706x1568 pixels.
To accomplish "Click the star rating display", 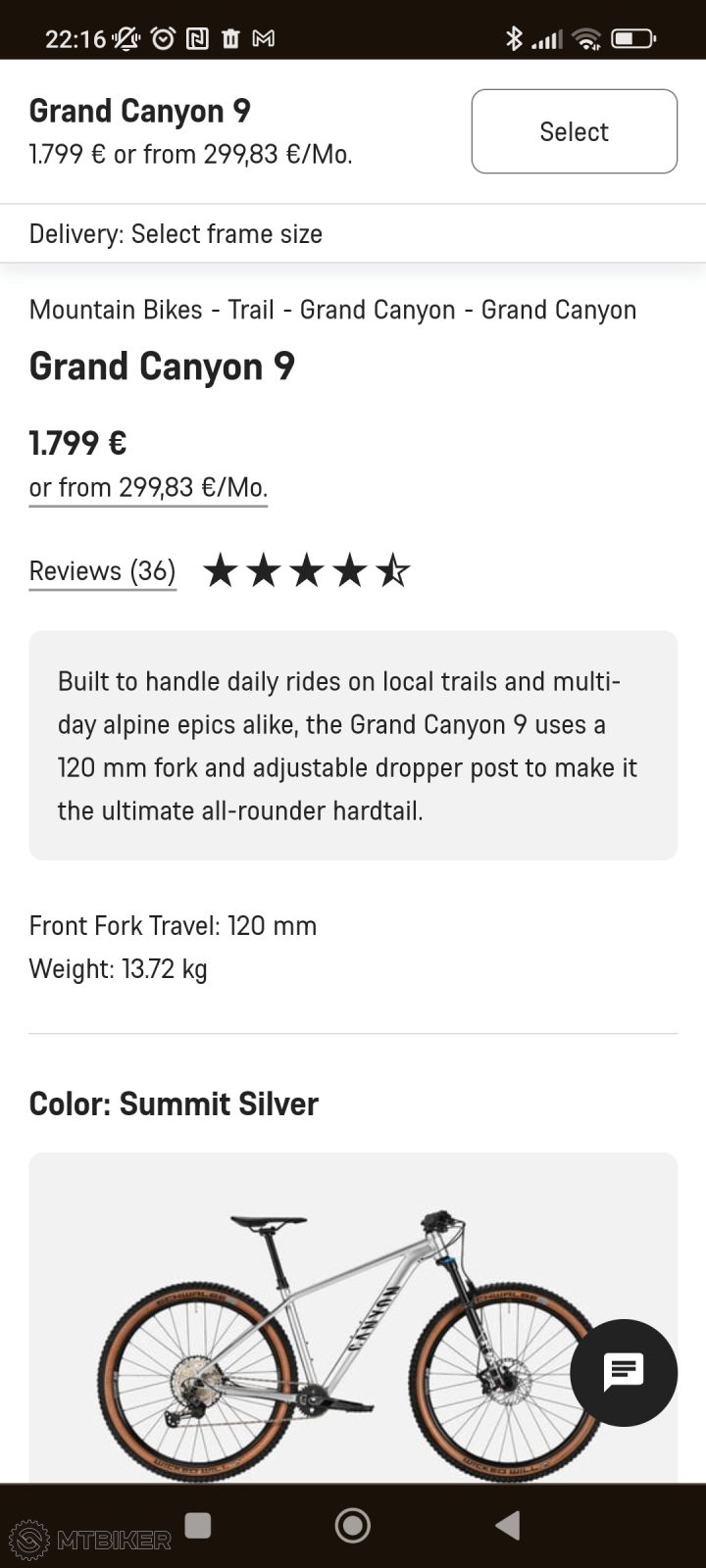I will (x=306, y=570).
